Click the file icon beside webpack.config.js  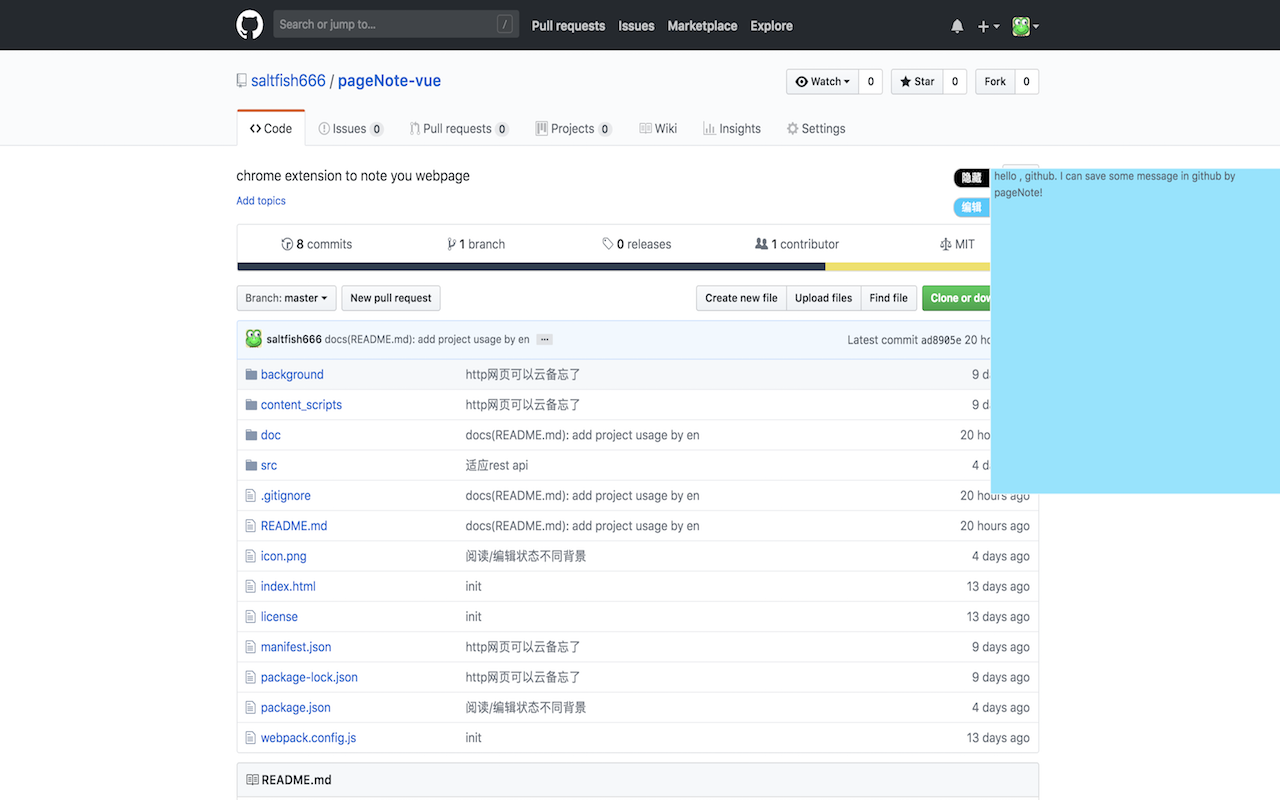(251, 738)
